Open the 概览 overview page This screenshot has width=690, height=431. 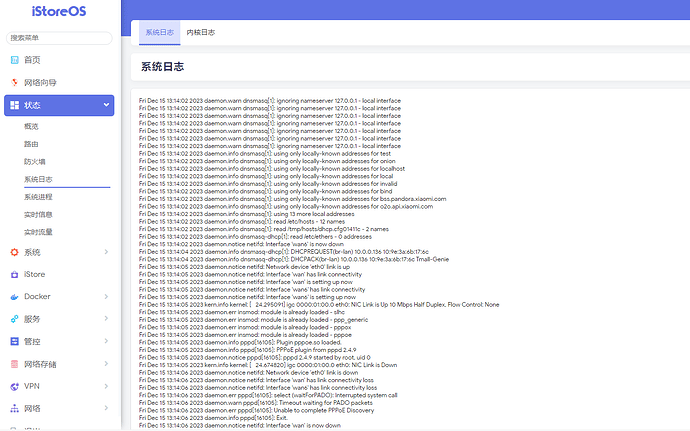31,127
